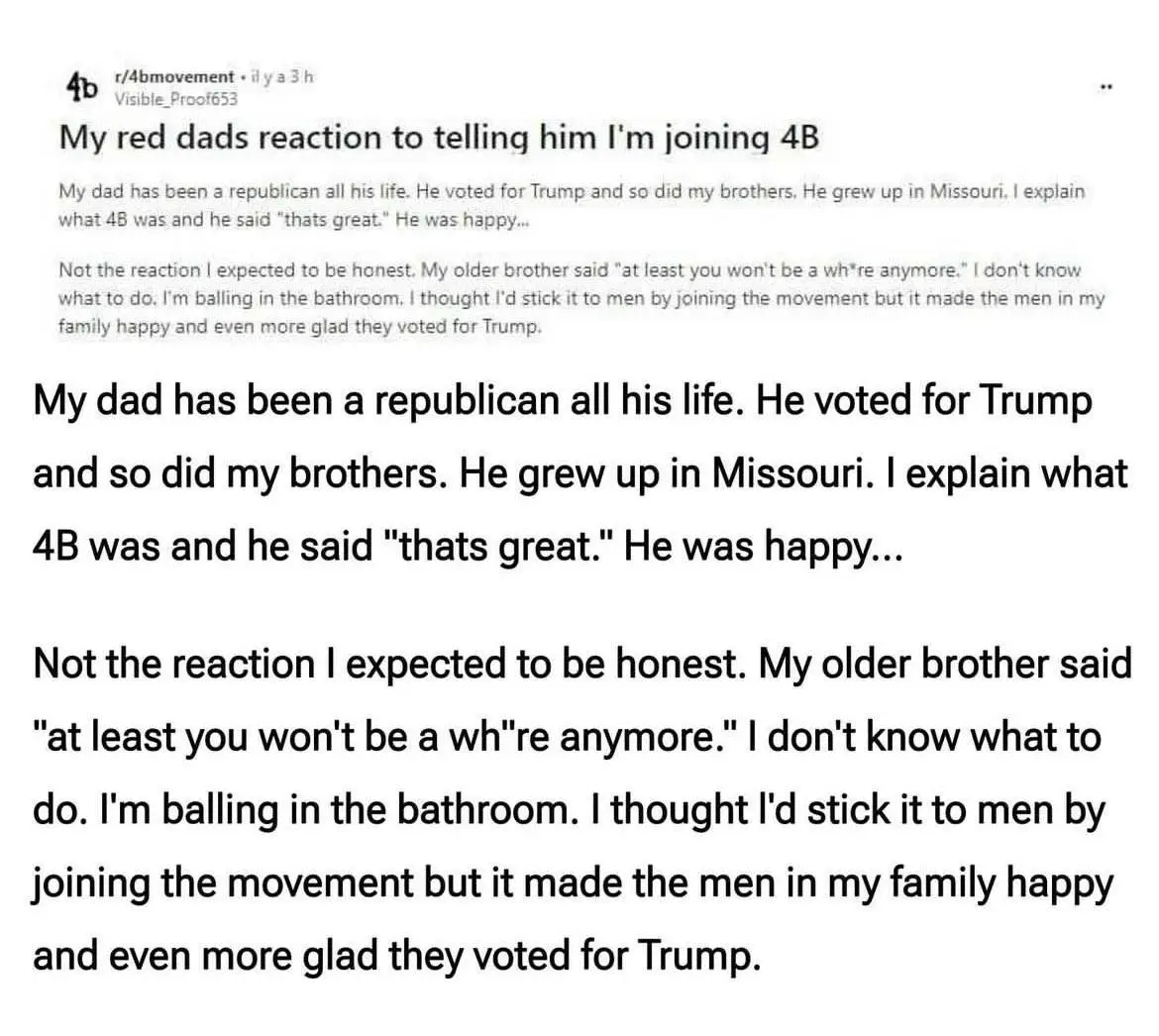Click the large line "at least you won't be"
The image size is (1159, 1036).
tap(566, 738)
